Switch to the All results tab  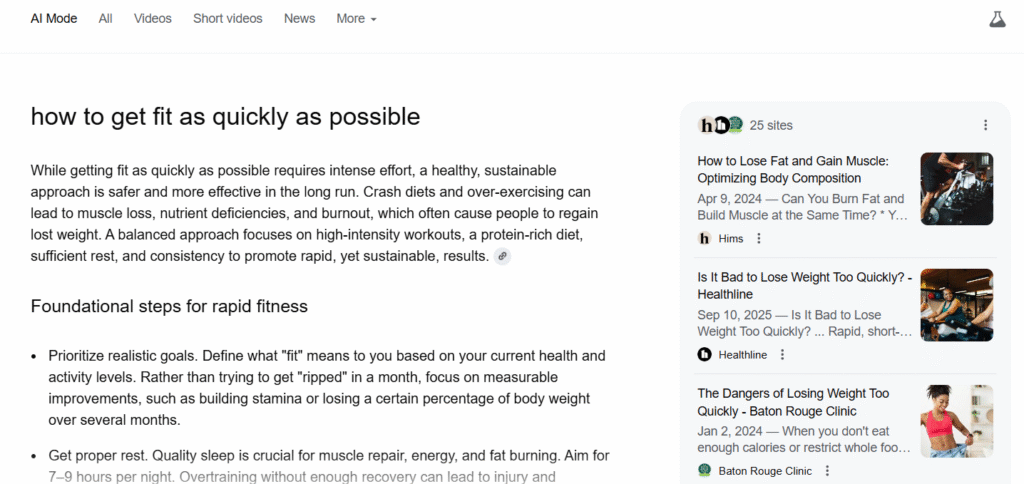pos(105,19)
